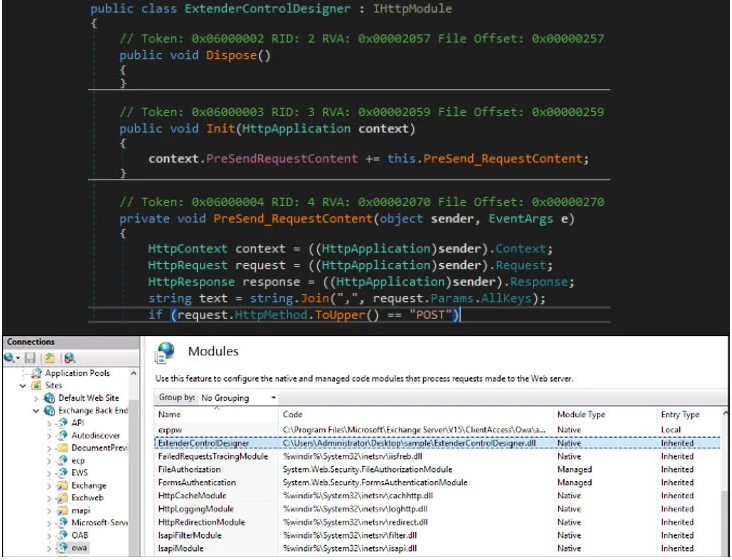
Task: Expand the owa tree node
Action: 49,548
